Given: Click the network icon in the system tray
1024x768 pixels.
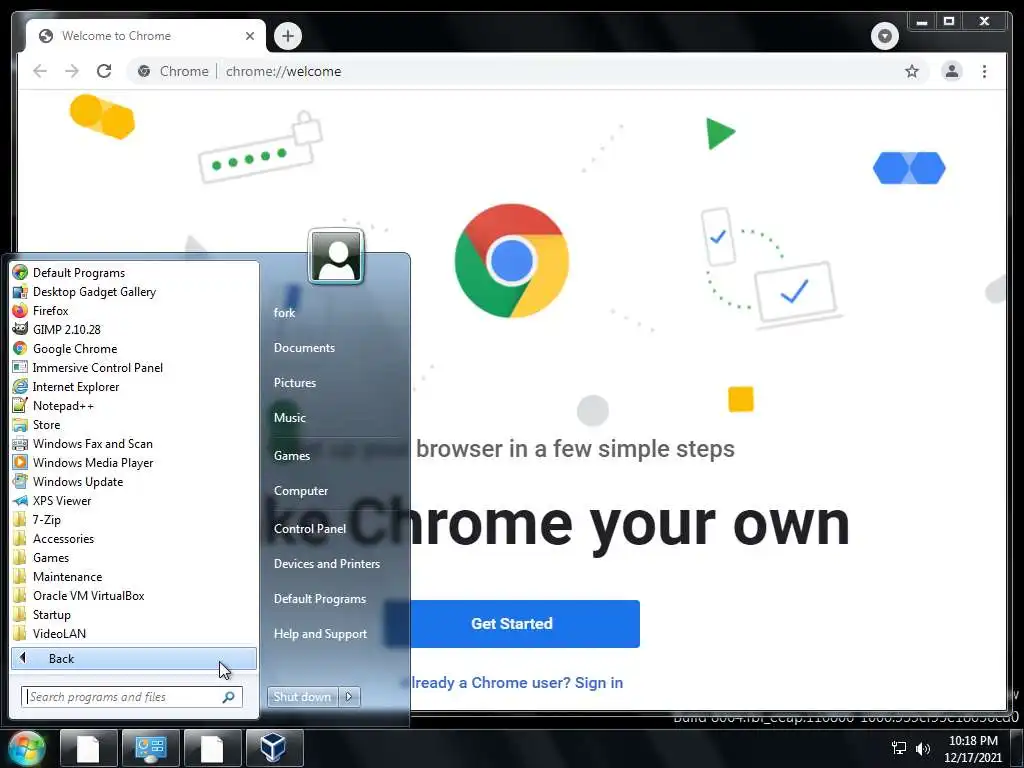Looking at the screenshot, I should pyautogui.click(x=899, y=748).
